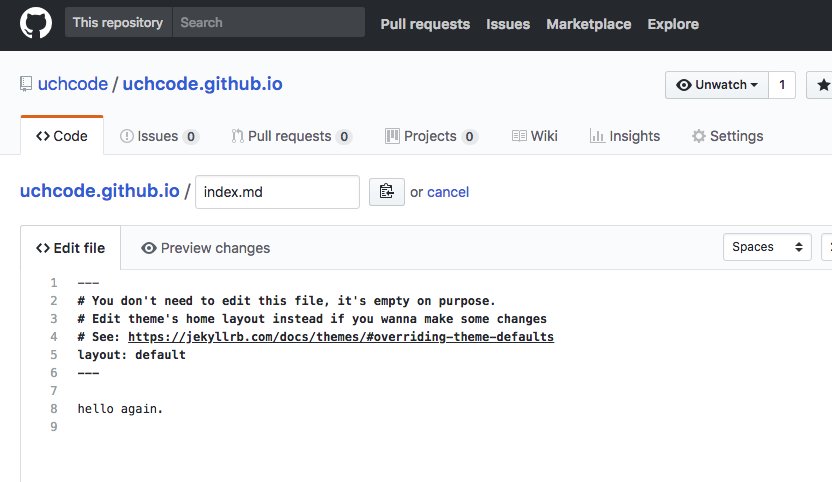
Task: Select the Edit file tab
Action: [x=71, y=248]
